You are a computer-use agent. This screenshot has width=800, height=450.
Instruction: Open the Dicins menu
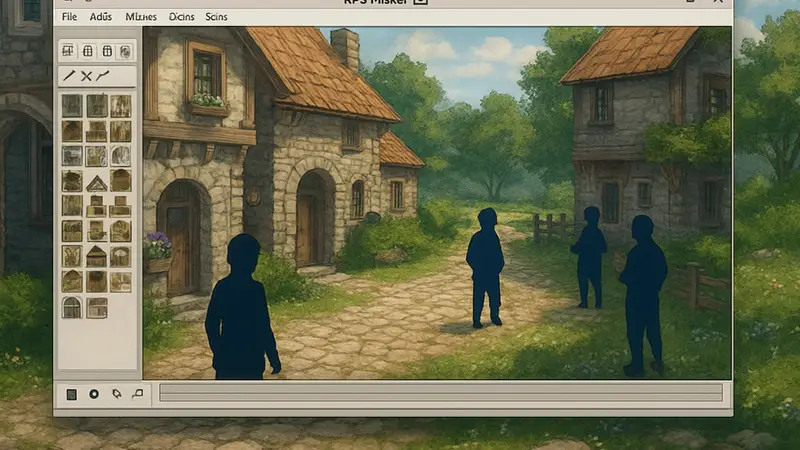182,17
